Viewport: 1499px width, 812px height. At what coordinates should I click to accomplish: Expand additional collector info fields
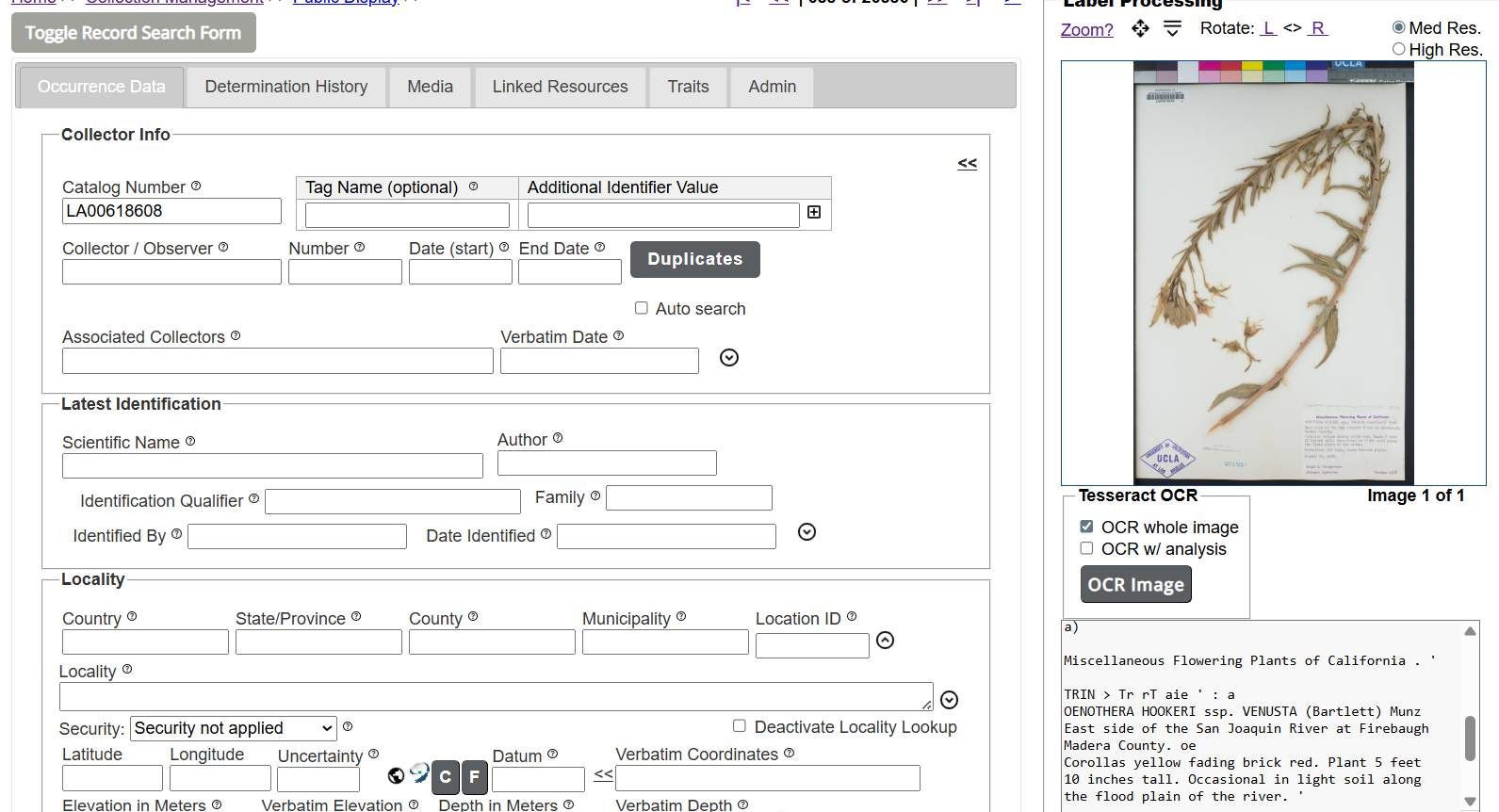click(x=729, y=358)
